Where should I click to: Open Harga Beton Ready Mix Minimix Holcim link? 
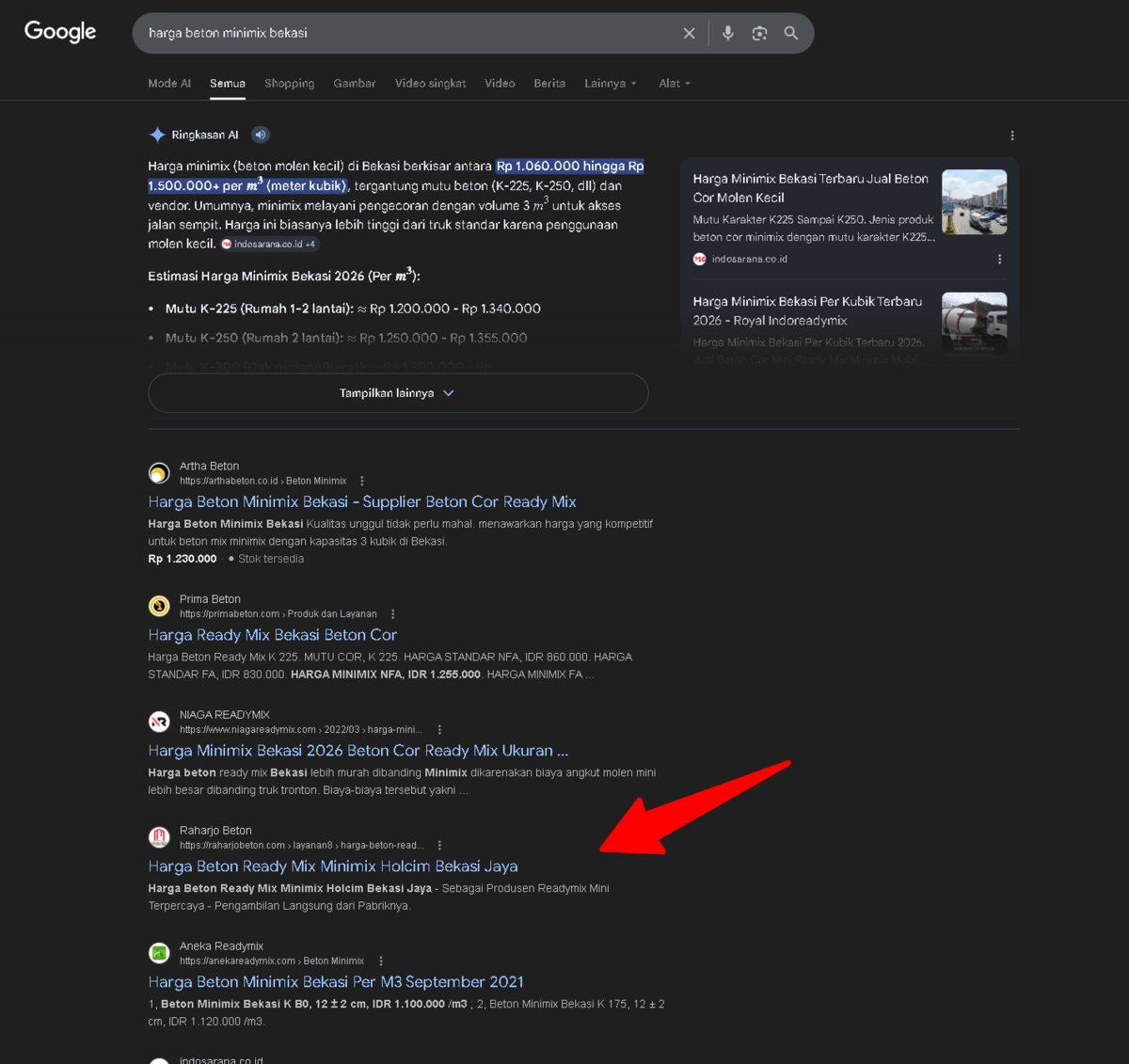pos(333,866)
